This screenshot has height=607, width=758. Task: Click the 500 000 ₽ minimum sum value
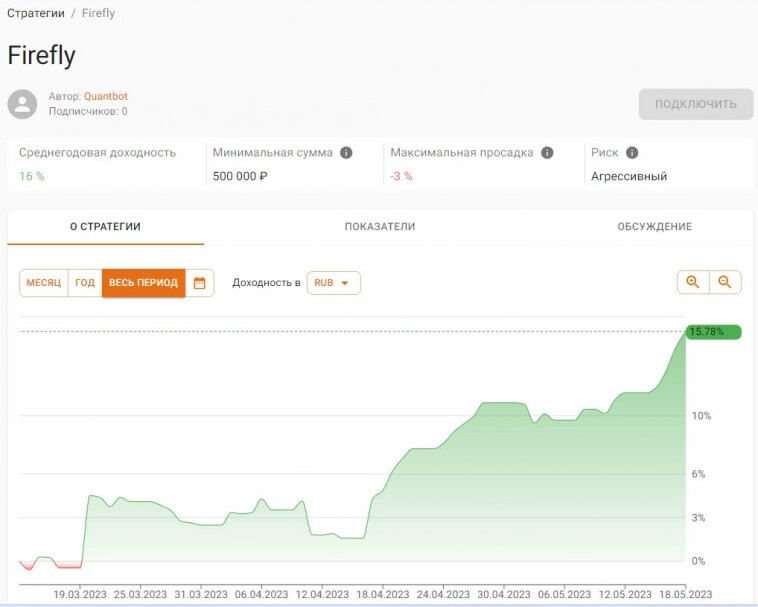[x=240, y=176]
